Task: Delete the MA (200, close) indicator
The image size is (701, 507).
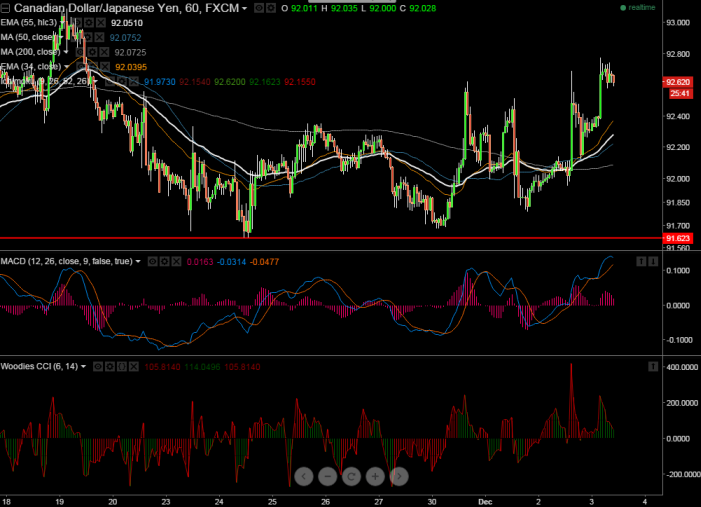Action: point(103,51)
